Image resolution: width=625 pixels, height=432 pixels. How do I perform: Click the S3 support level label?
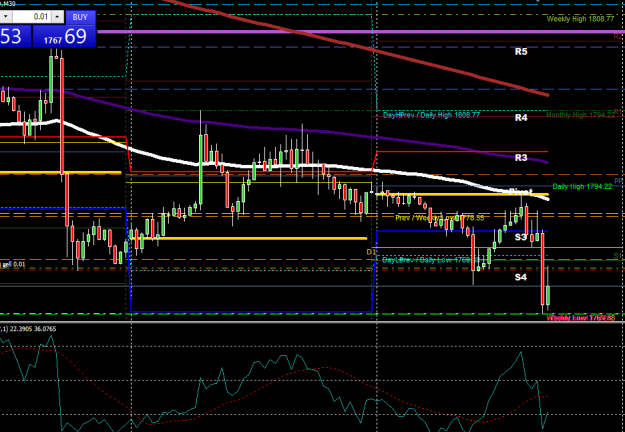(521, 237)
